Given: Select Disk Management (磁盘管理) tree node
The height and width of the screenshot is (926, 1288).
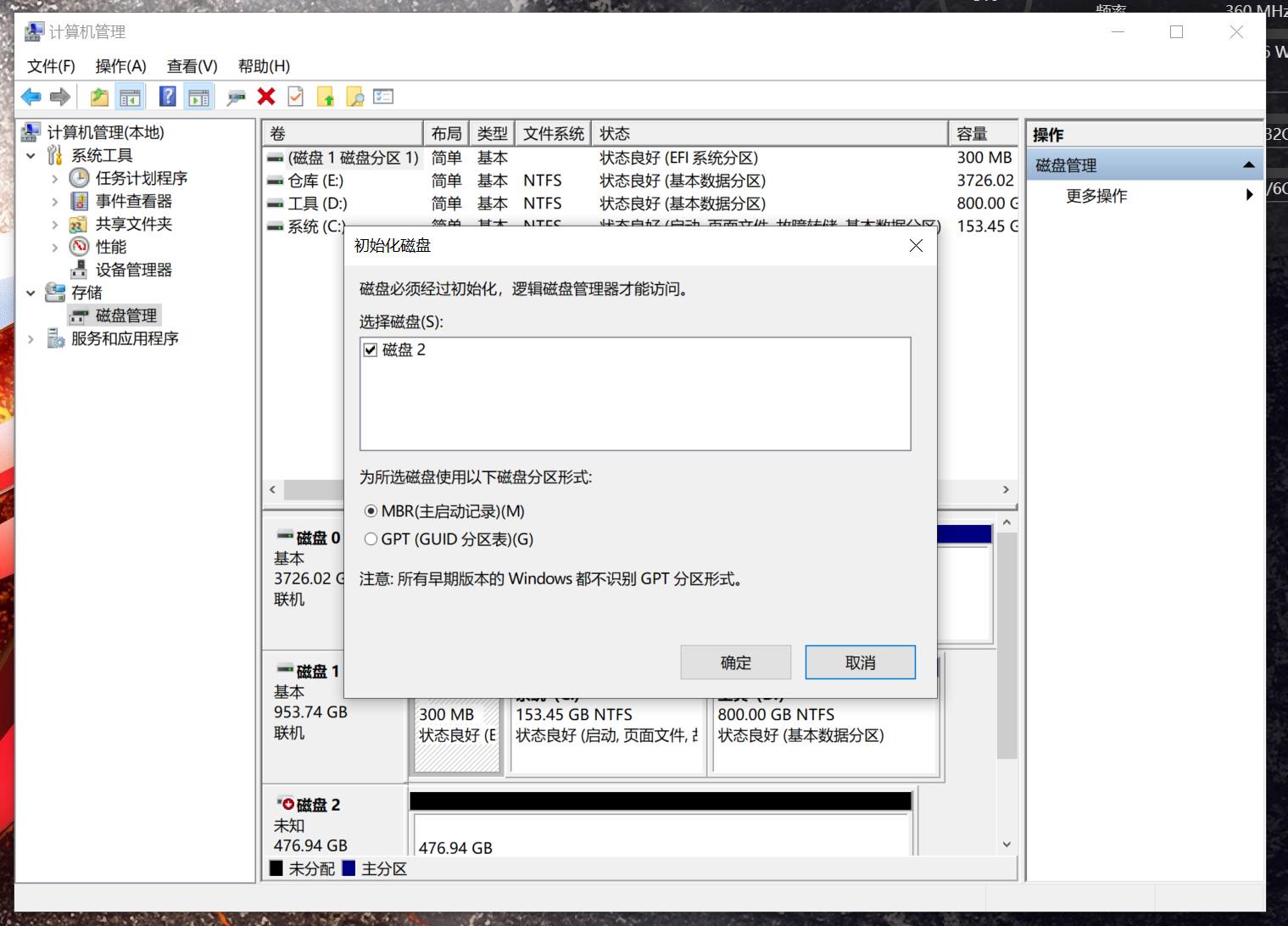Looking at the screenshot, I should click(125, 315).
